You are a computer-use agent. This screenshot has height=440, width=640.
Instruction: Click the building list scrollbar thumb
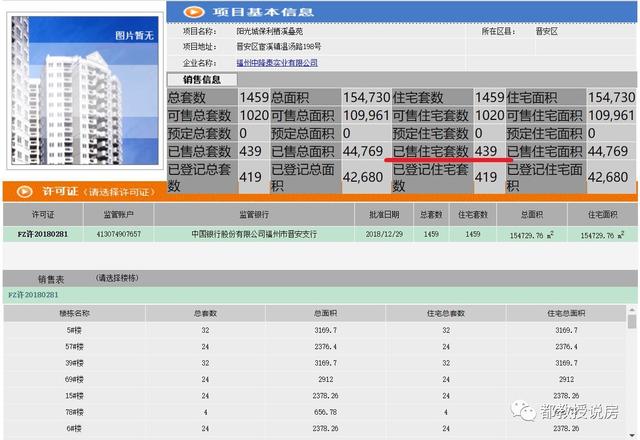[x=632, y=321]
